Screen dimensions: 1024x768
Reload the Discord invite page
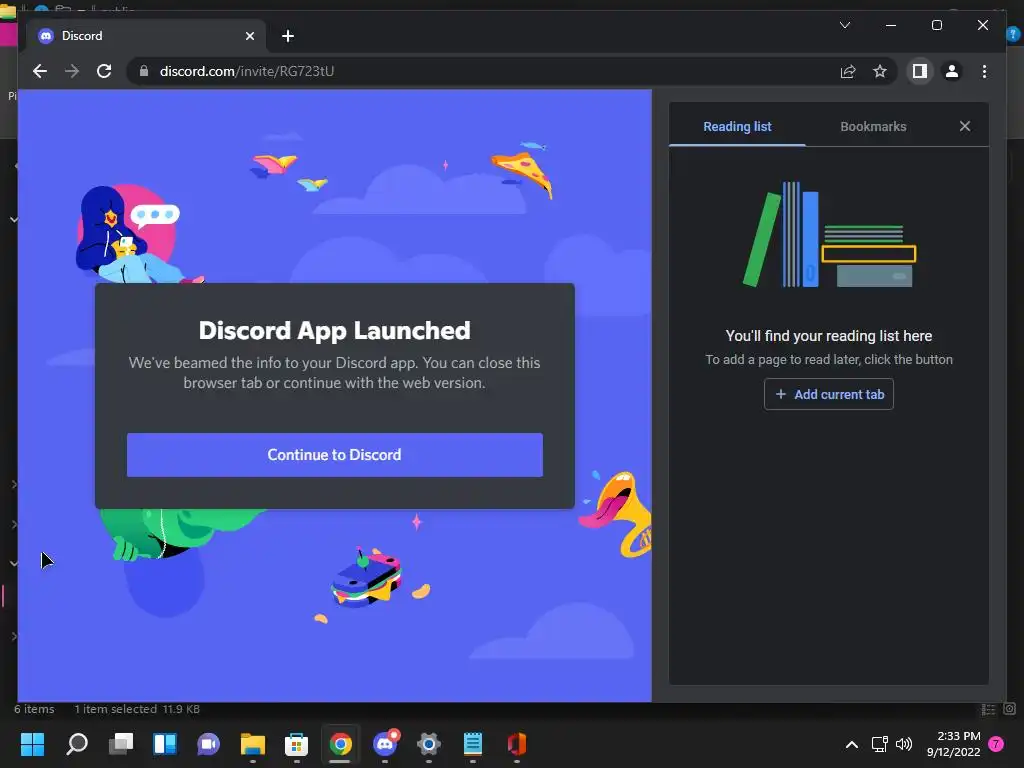pyautogui.click(x=104, y=71)
